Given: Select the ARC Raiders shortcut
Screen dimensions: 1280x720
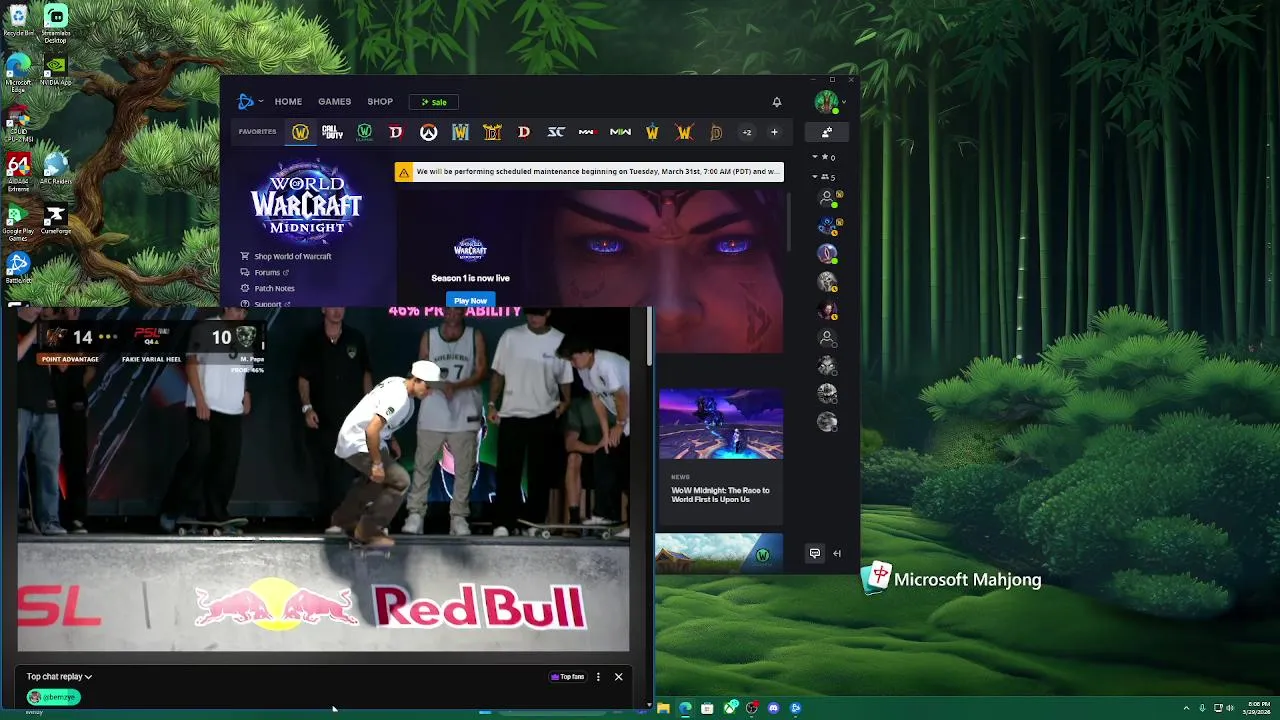Looking at the screenshot, I should click(56, 169).
